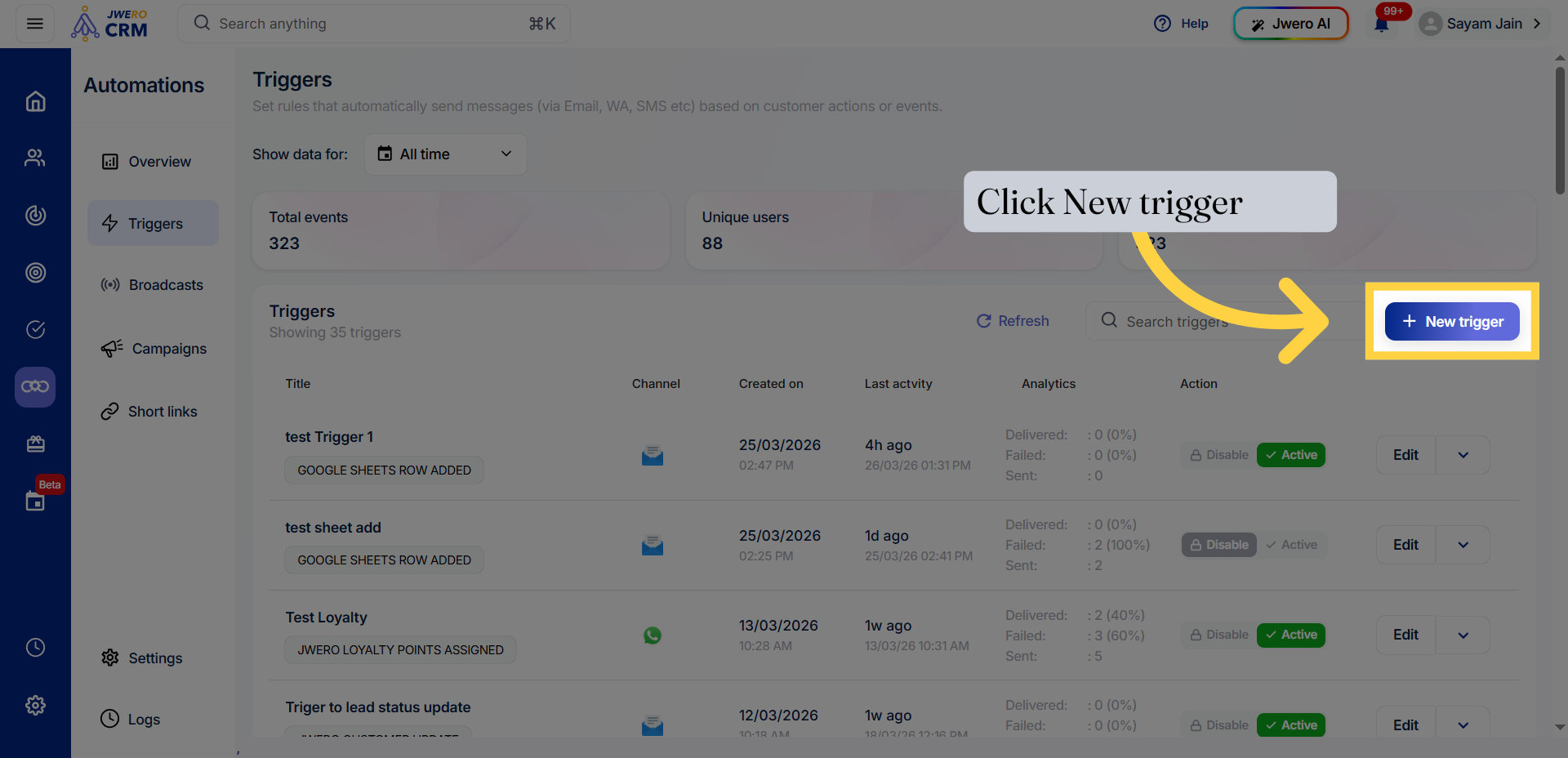Click the Total events card
1568x758 pixels.
coord(461,230)
